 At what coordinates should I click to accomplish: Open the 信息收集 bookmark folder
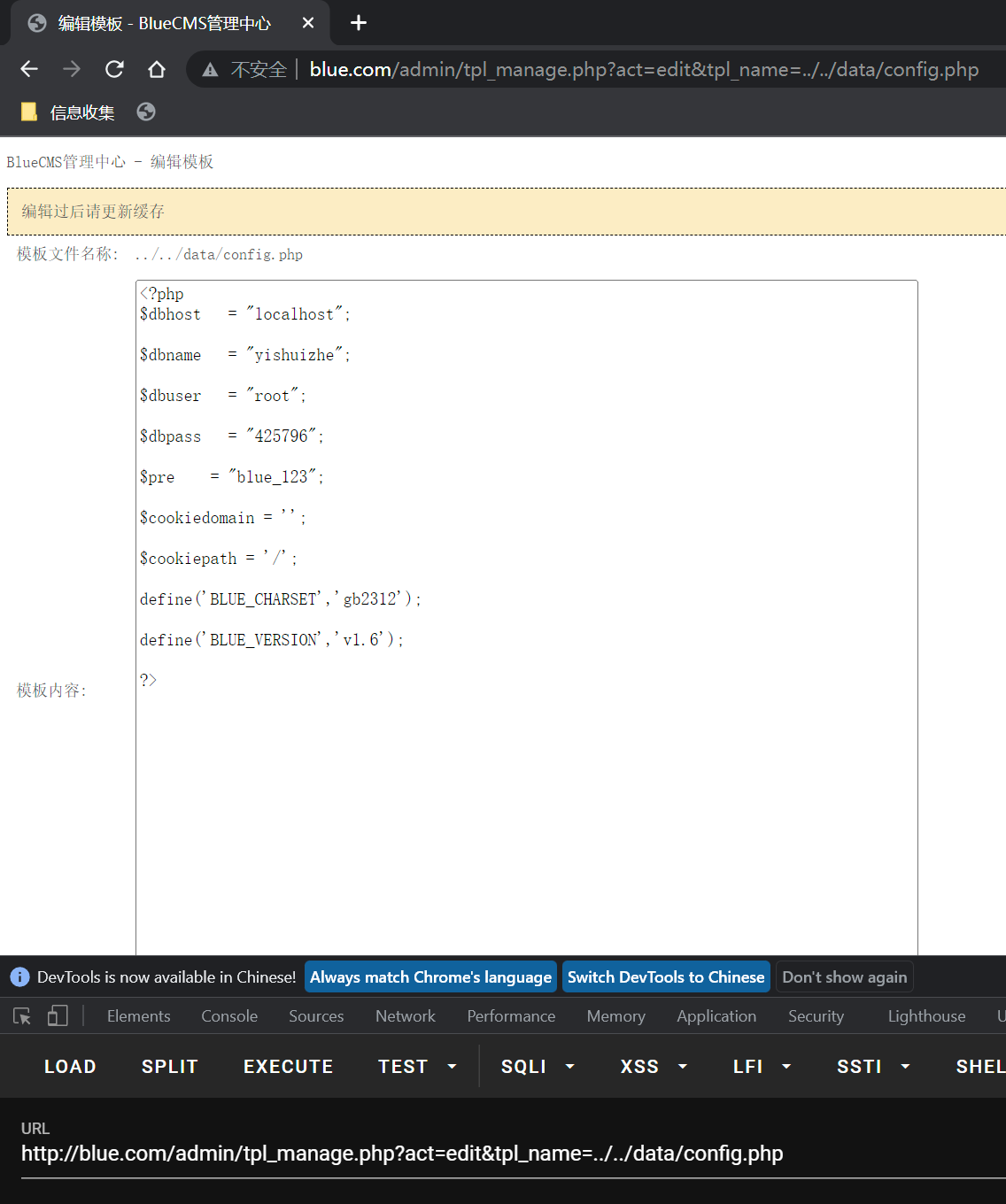[68, 112]
